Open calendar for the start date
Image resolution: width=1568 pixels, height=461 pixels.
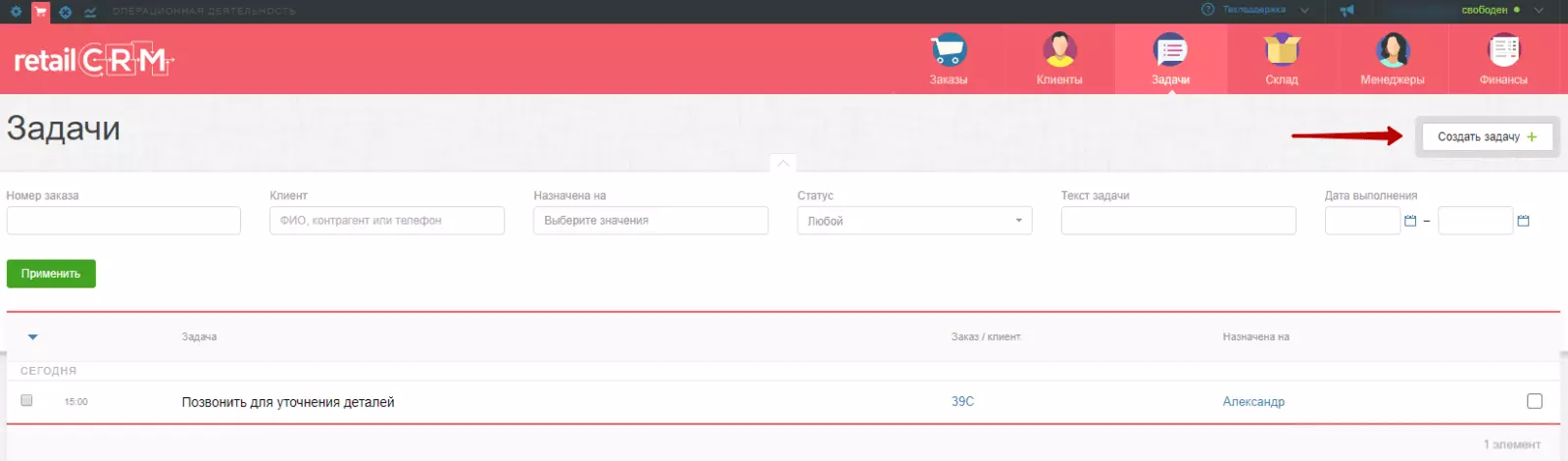coord(1410,221)
